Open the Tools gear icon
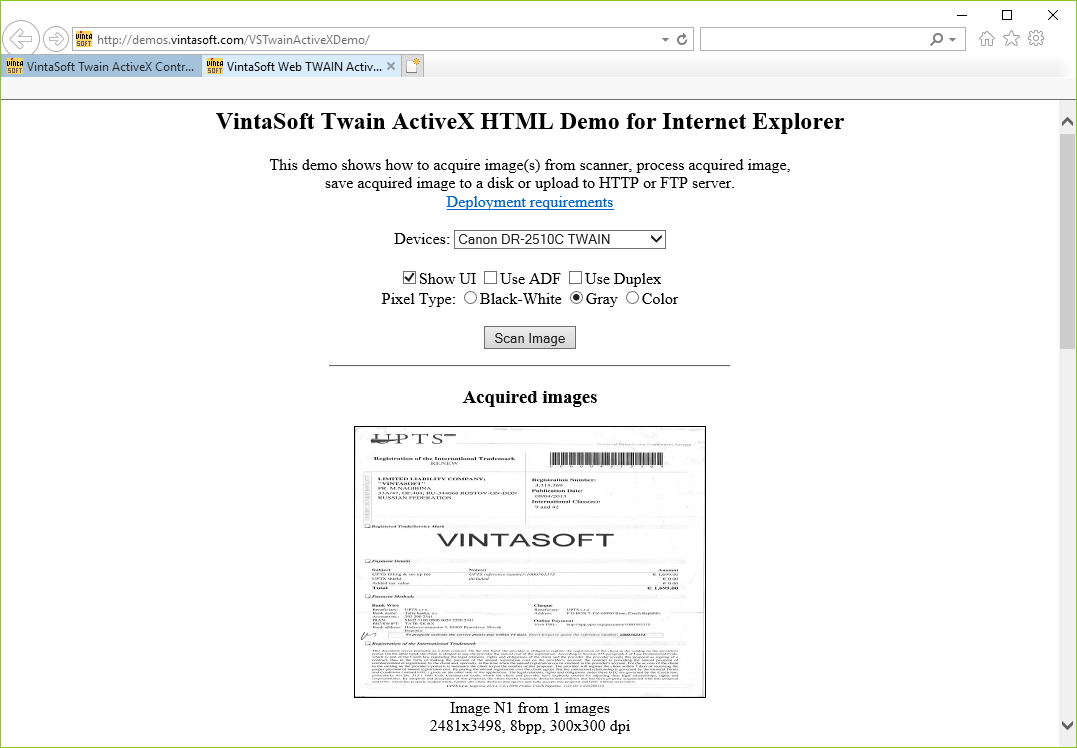The width and height of the screenshot is (1077, 748). click(1036, 39)
